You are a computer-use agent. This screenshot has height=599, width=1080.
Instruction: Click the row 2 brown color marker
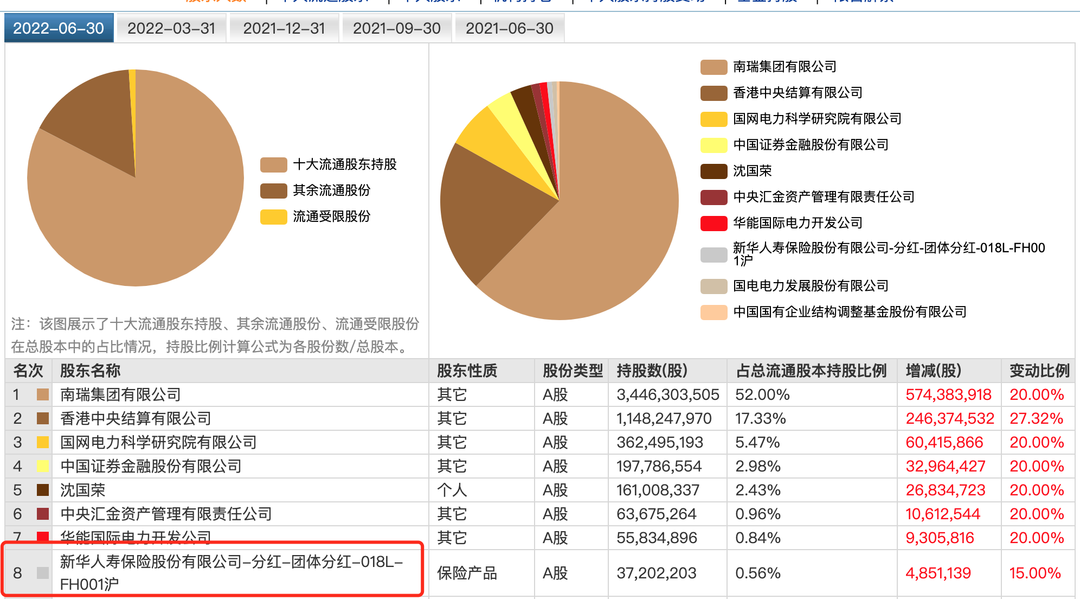[43, 419]
